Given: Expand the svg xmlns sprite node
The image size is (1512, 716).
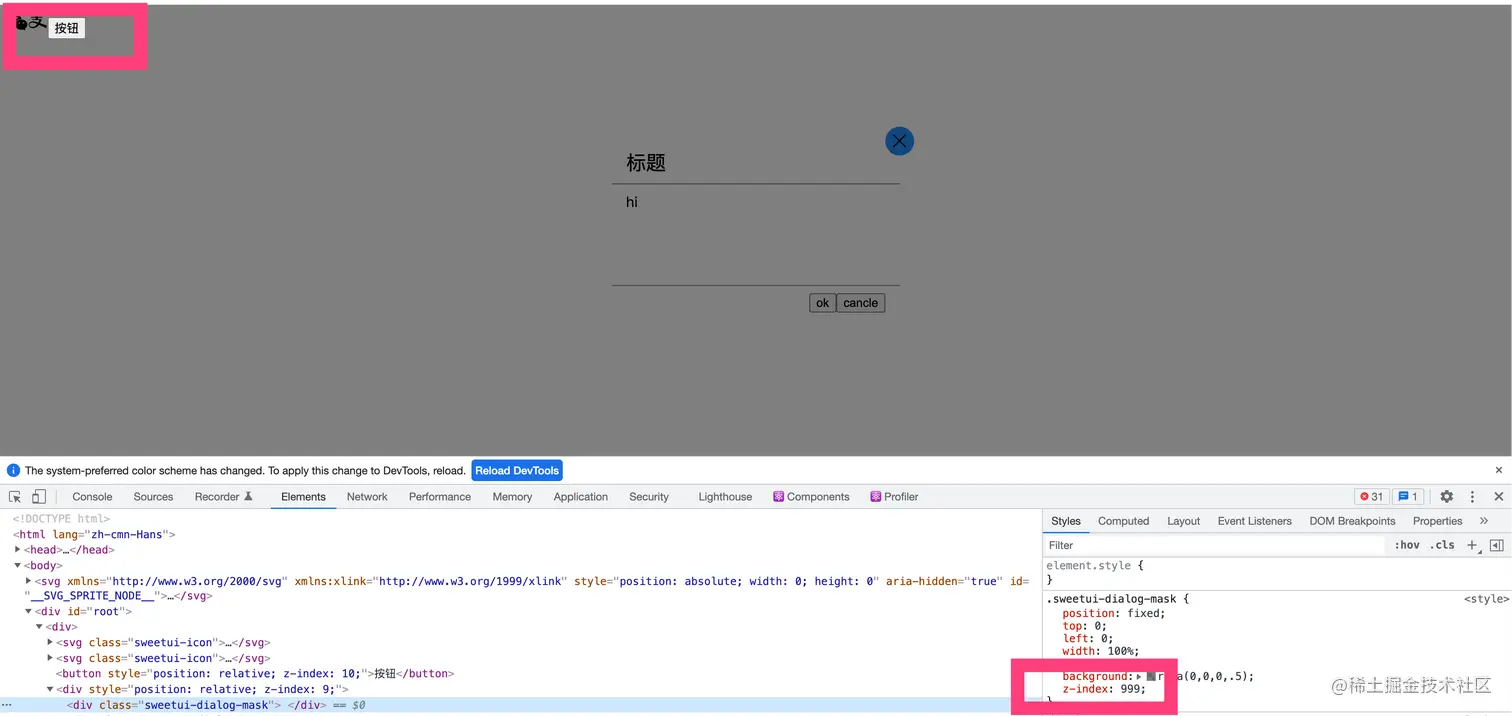Looking at the screenshot, I should click(28, 581).
